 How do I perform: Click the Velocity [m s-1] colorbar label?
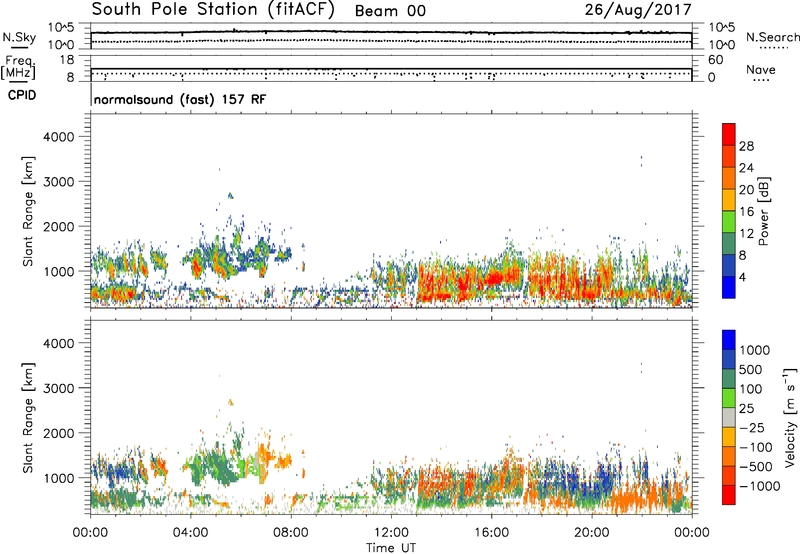point(790,417)
